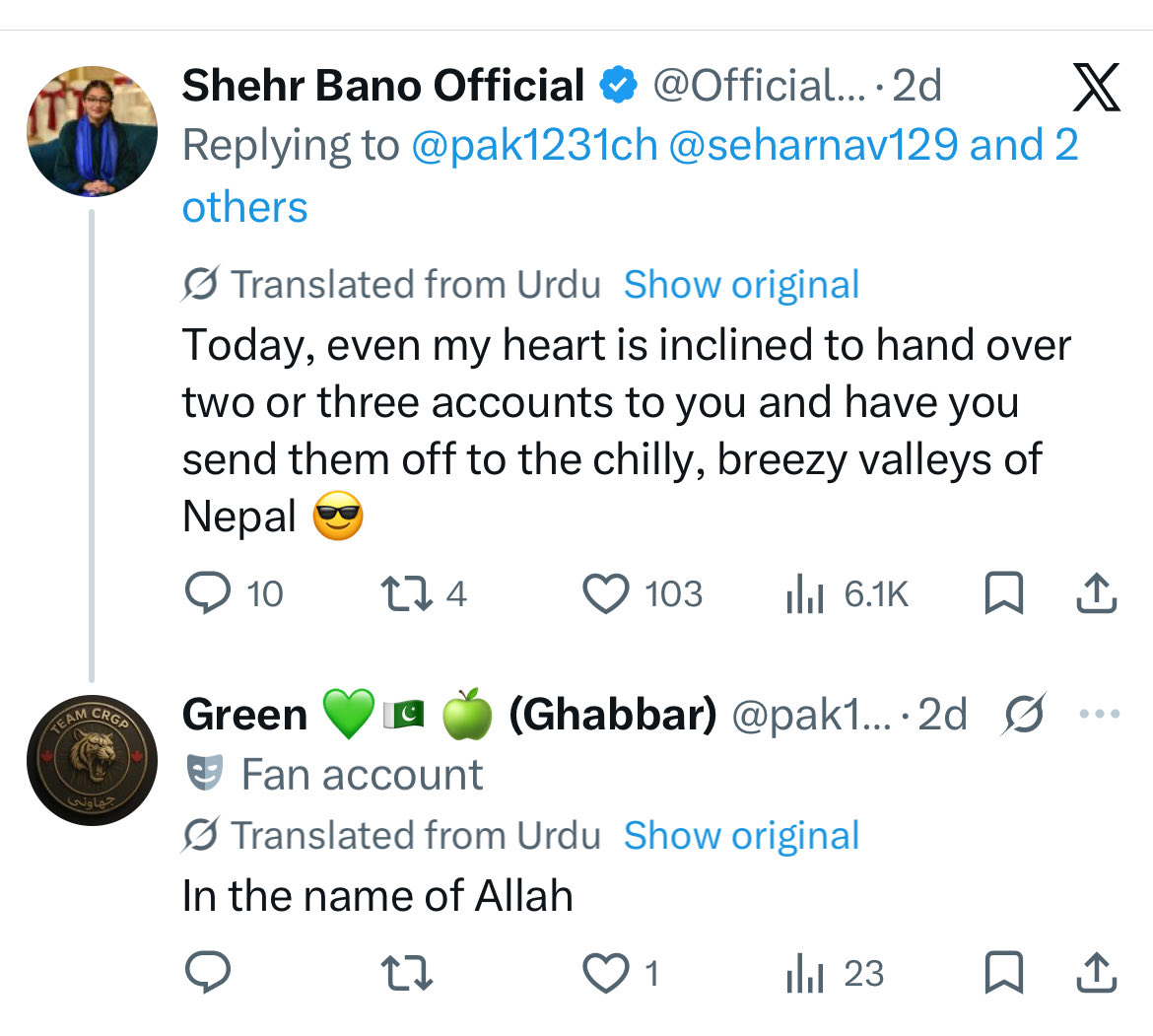The width and height of the screenshot is (1153, 1036).
Task: Open the @pak1231ch mention link
Action: (533, 146)
